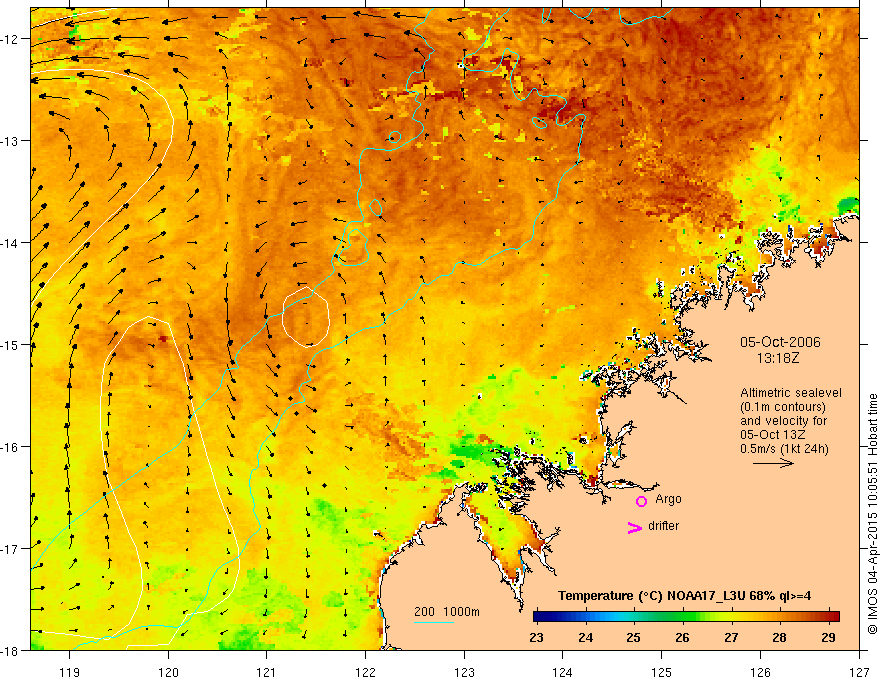
Task: Click the -18 latitude axis label
Action: tap(11, 650)
